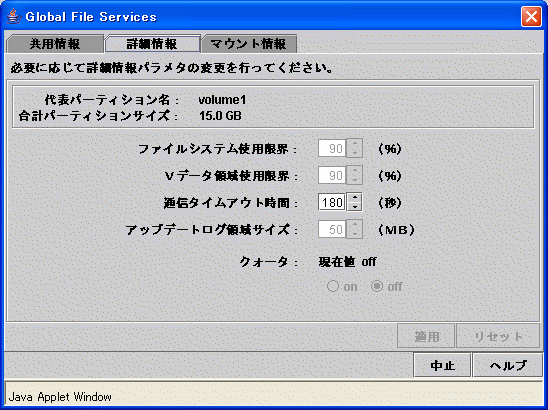Click the Java Applet Window status text
Viewport: 548px width, 410px height.
(x=60, y=397)
